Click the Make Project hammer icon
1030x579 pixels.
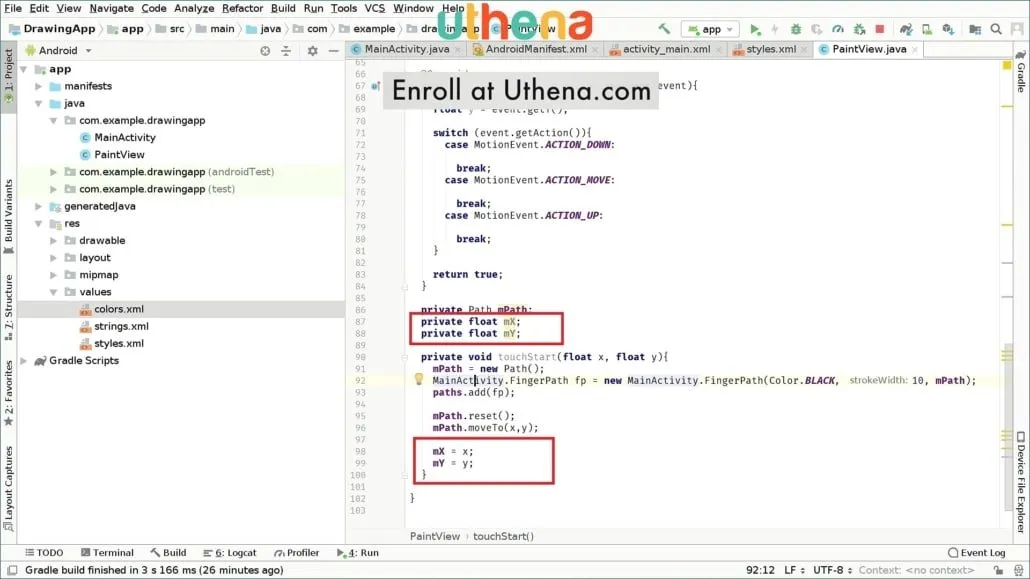(x=664, y=29)
